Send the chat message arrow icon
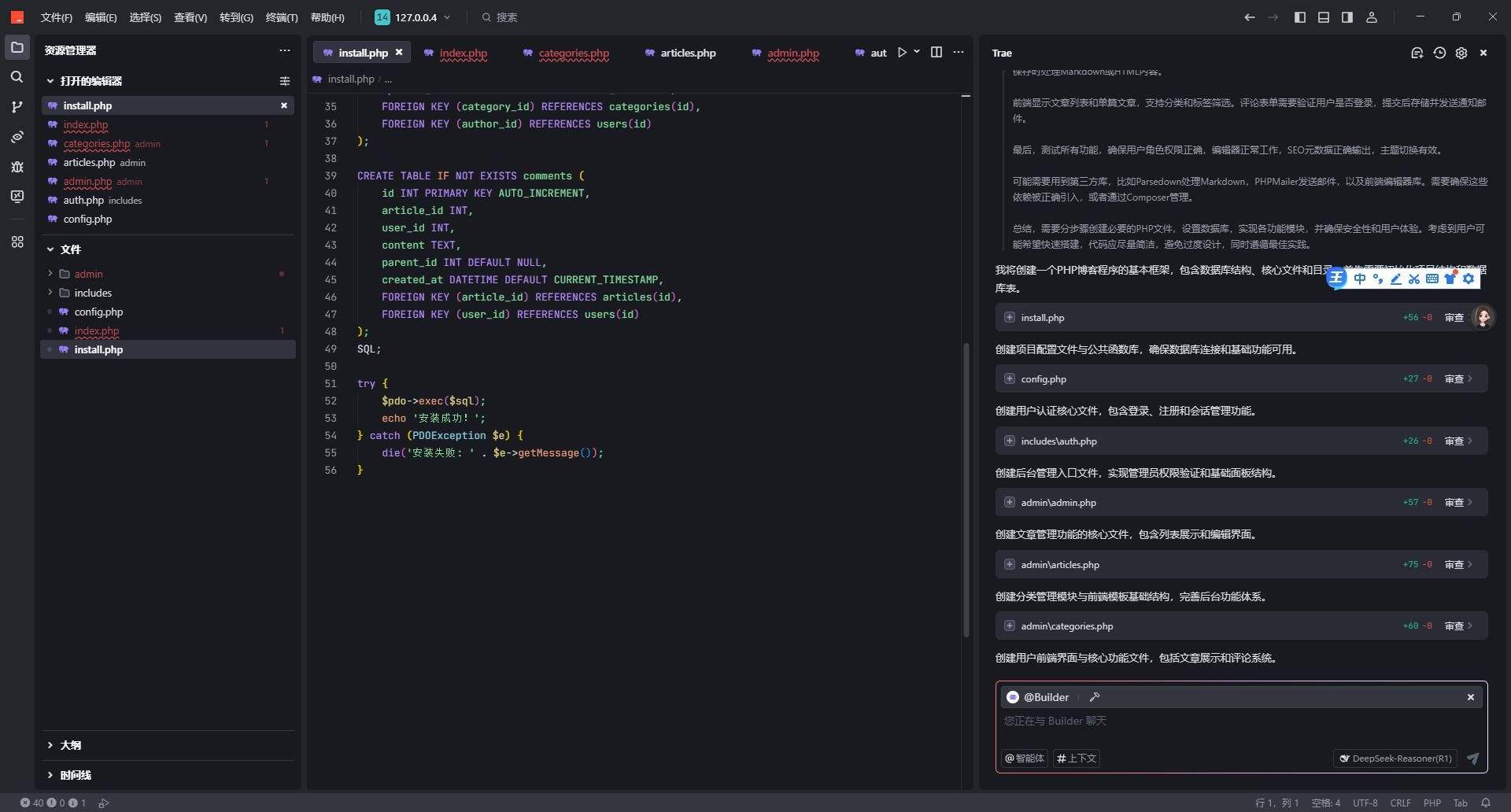The image size is (1511, 812). [1472, 758]
